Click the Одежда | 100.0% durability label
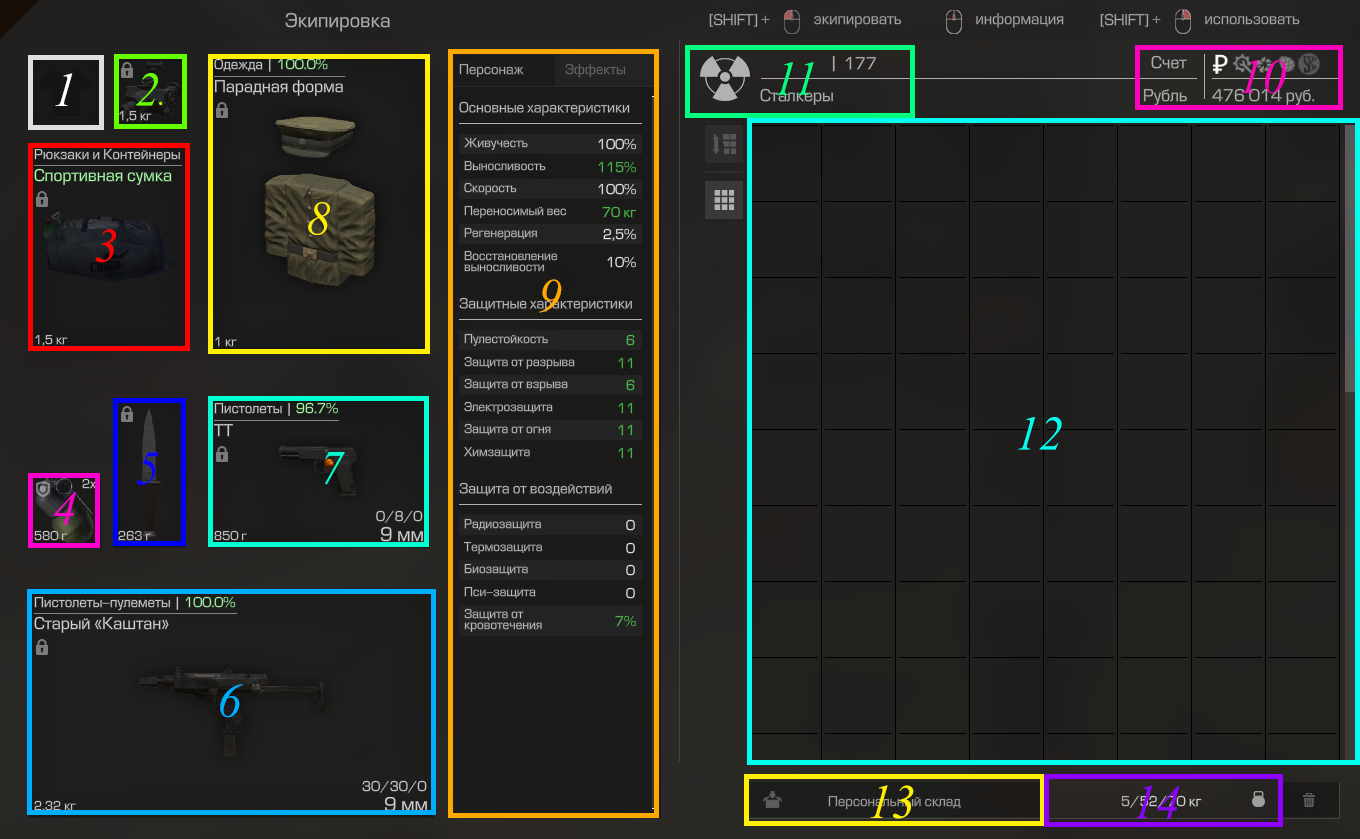Image resolution: width=1360 pixels, height=839 pixels. 271,64
